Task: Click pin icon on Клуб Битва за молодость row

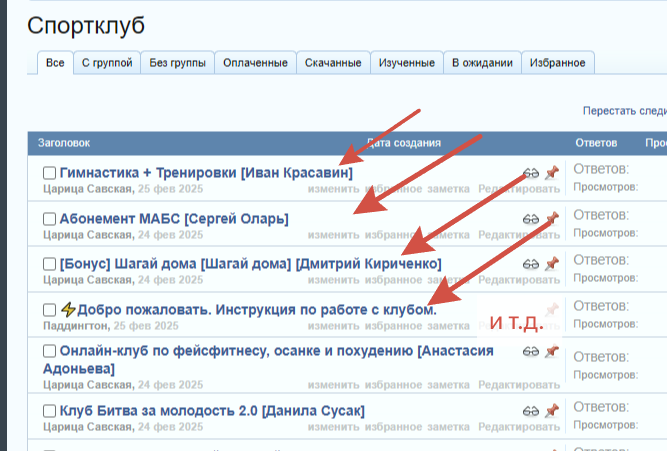Action: coord(551,411)
